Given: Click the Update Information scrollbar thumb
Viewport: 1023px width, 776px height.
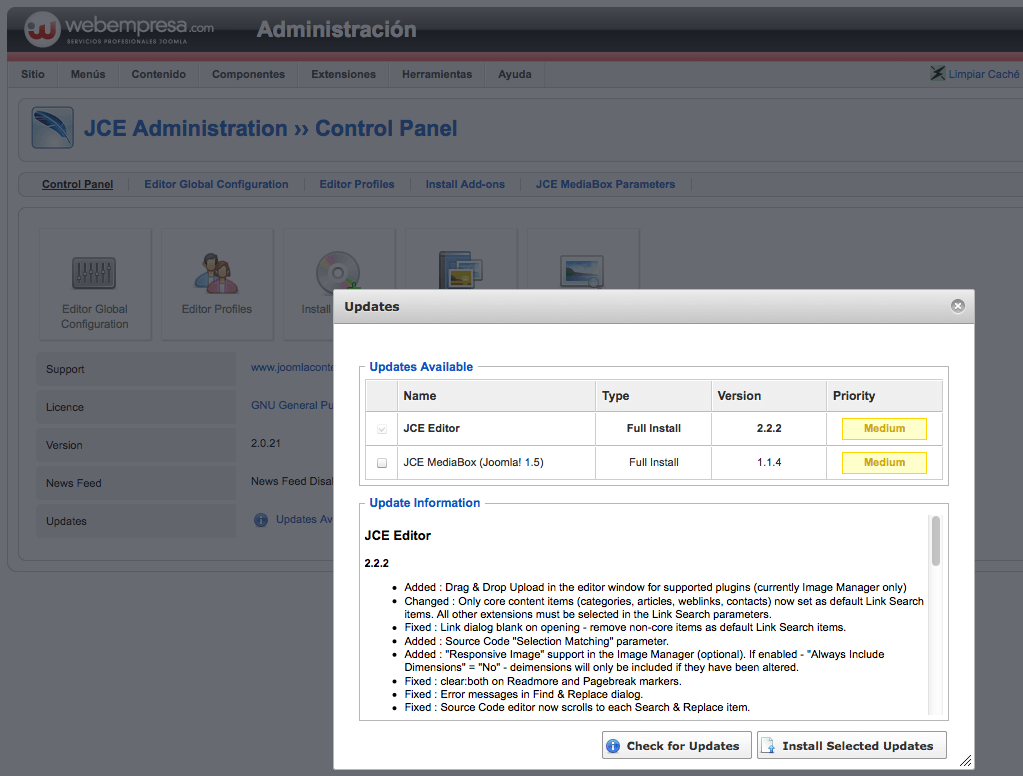Looking at the screenshot, I should click(x=936, y=541).
